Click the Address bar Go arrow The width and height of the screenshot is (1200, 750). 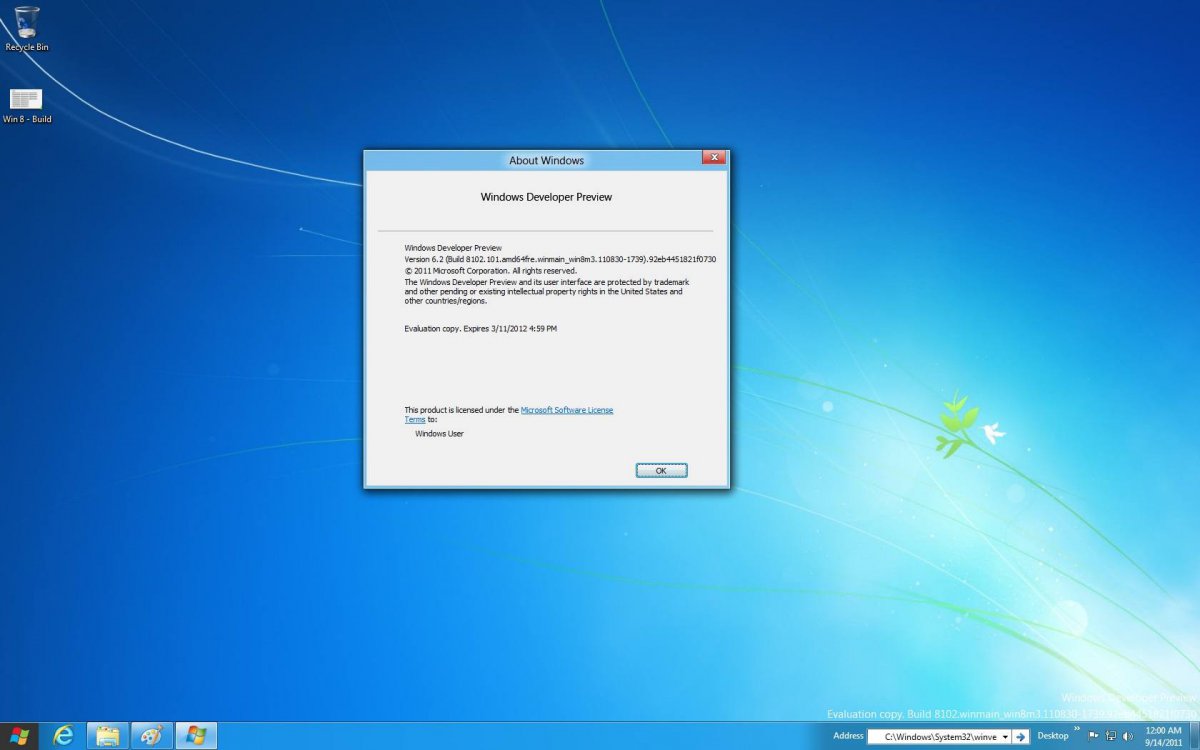click(1020, 737)
